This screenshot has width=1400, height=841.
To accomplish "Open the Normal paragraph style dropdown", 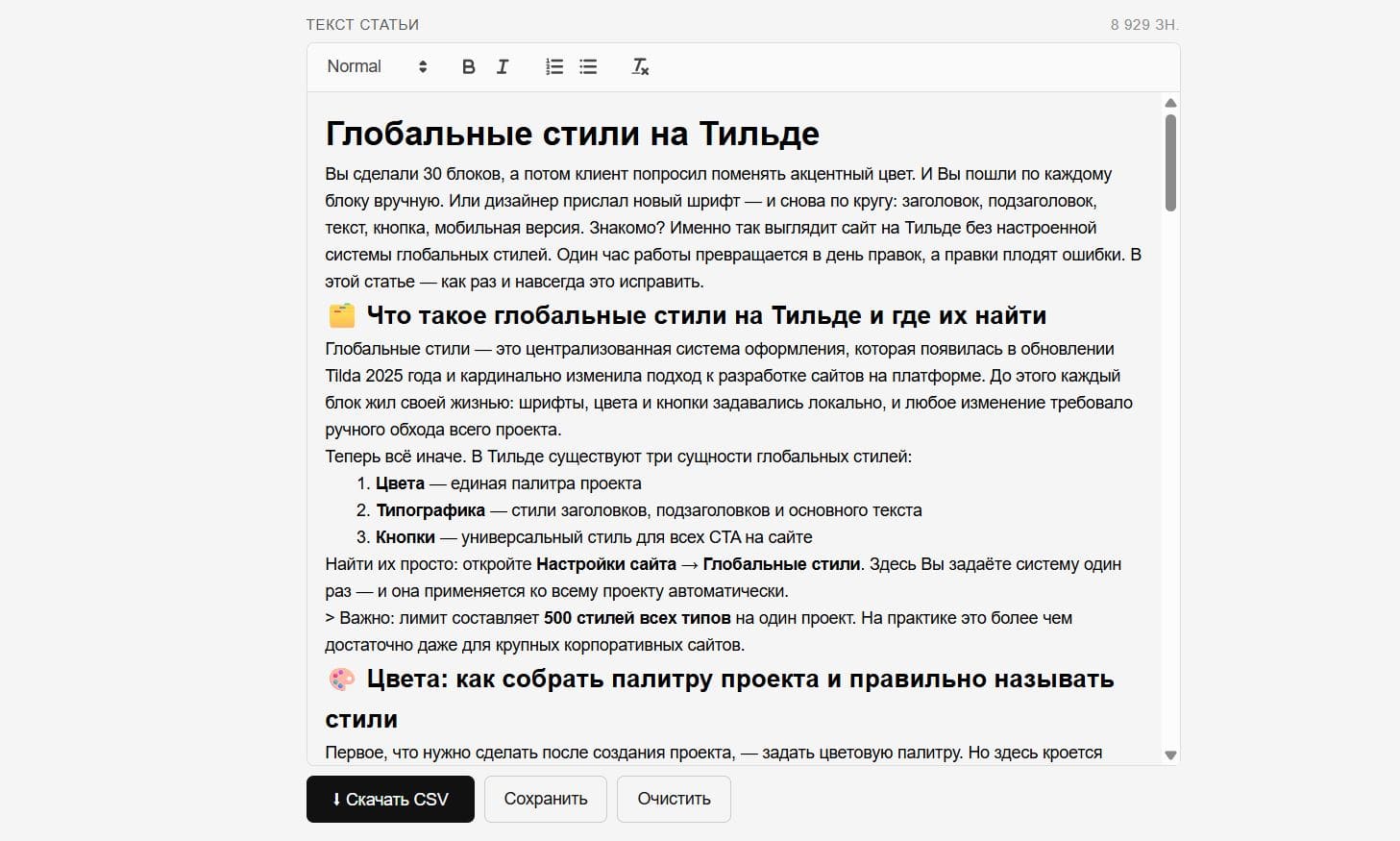I will 377,66.
